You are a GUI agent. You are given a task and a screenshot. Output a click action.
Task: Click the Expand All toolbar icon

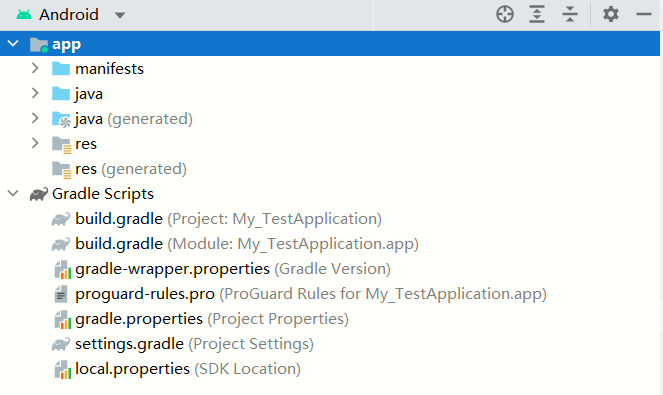537,14
